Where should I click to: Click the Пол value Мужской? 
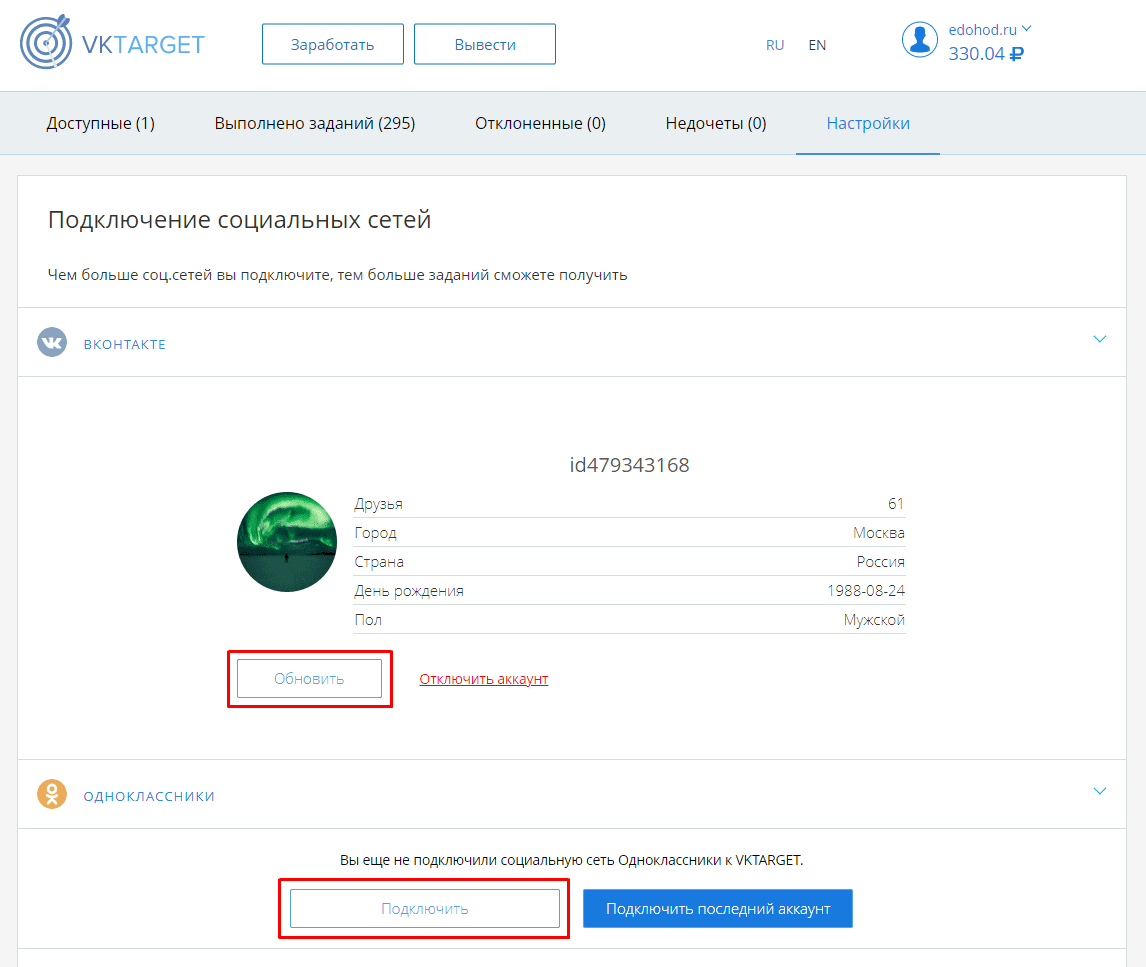874,620
